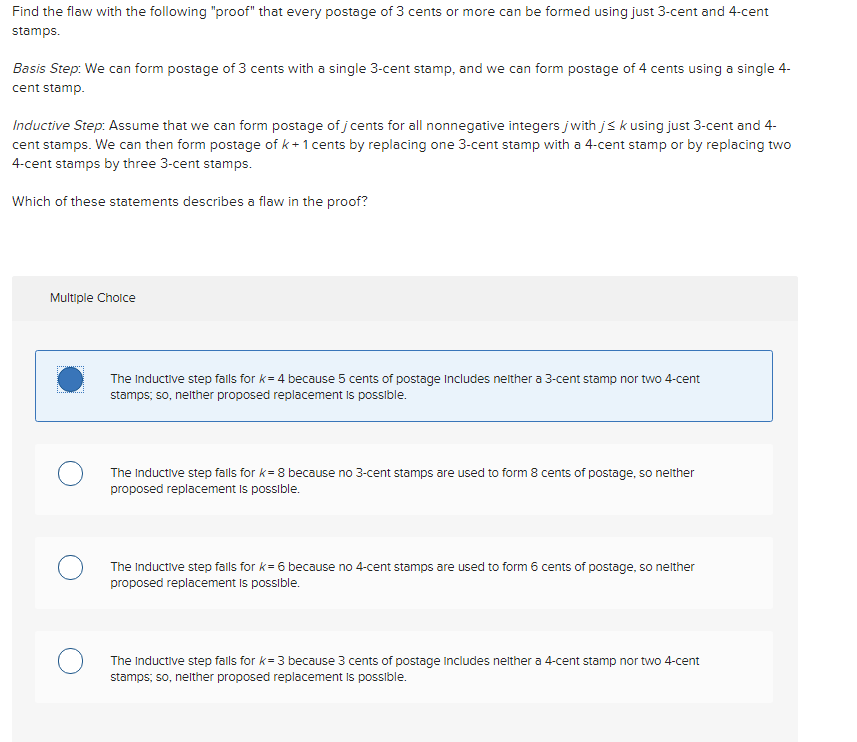Click the opening "Find the flaw" sentence
The image size is (857, 742).
pos(390,21)
